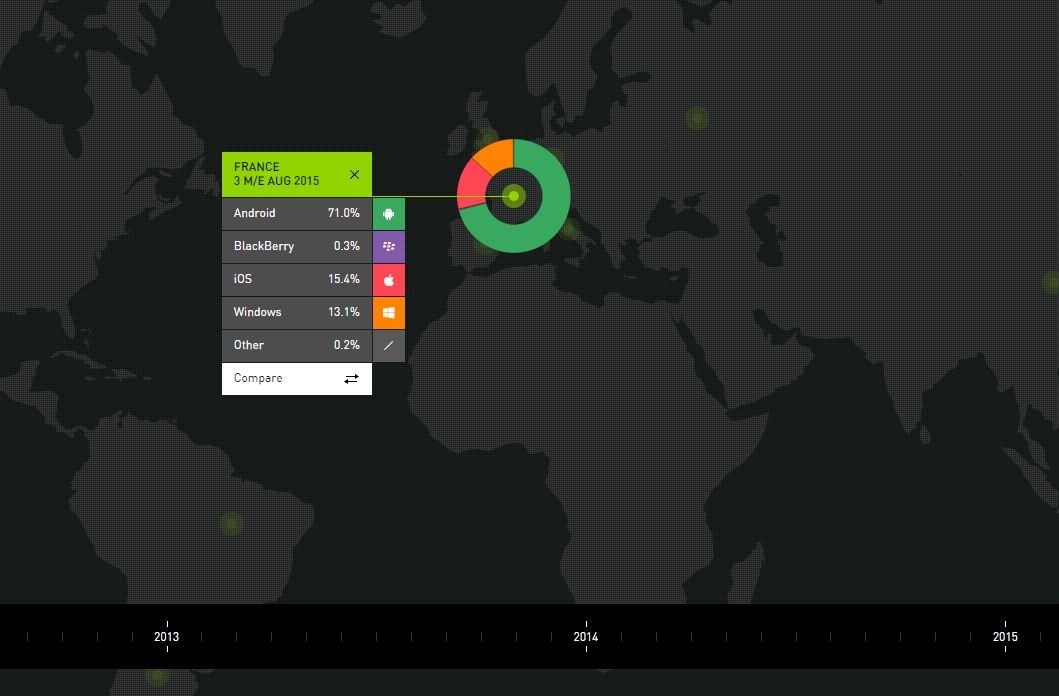Screen dimensions: 1059x696
Task: Jump to 2013 on the timeline
Action: [167, 637]
